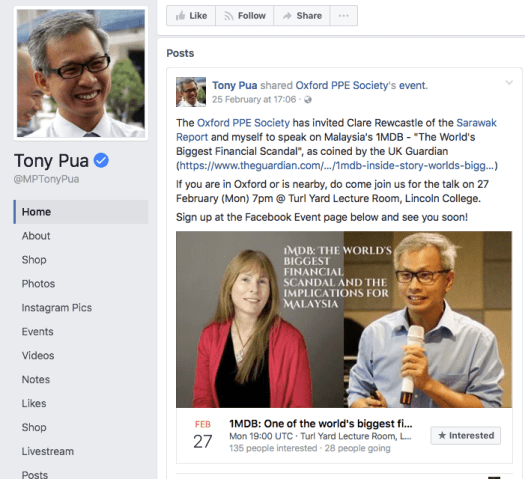Click the Share arrow icon
Viewport: 525px width, 479px height.
coord(287,16)
